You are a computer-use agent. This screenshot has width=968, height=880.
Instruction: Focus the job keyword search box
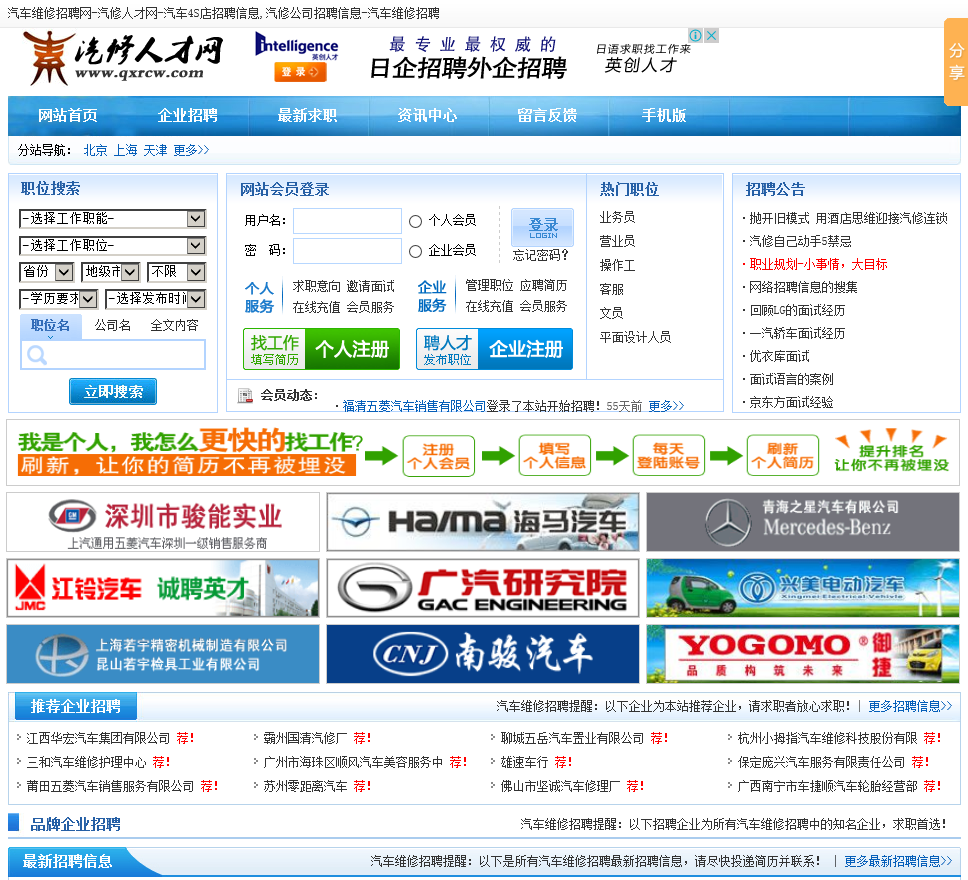point(113,355)
